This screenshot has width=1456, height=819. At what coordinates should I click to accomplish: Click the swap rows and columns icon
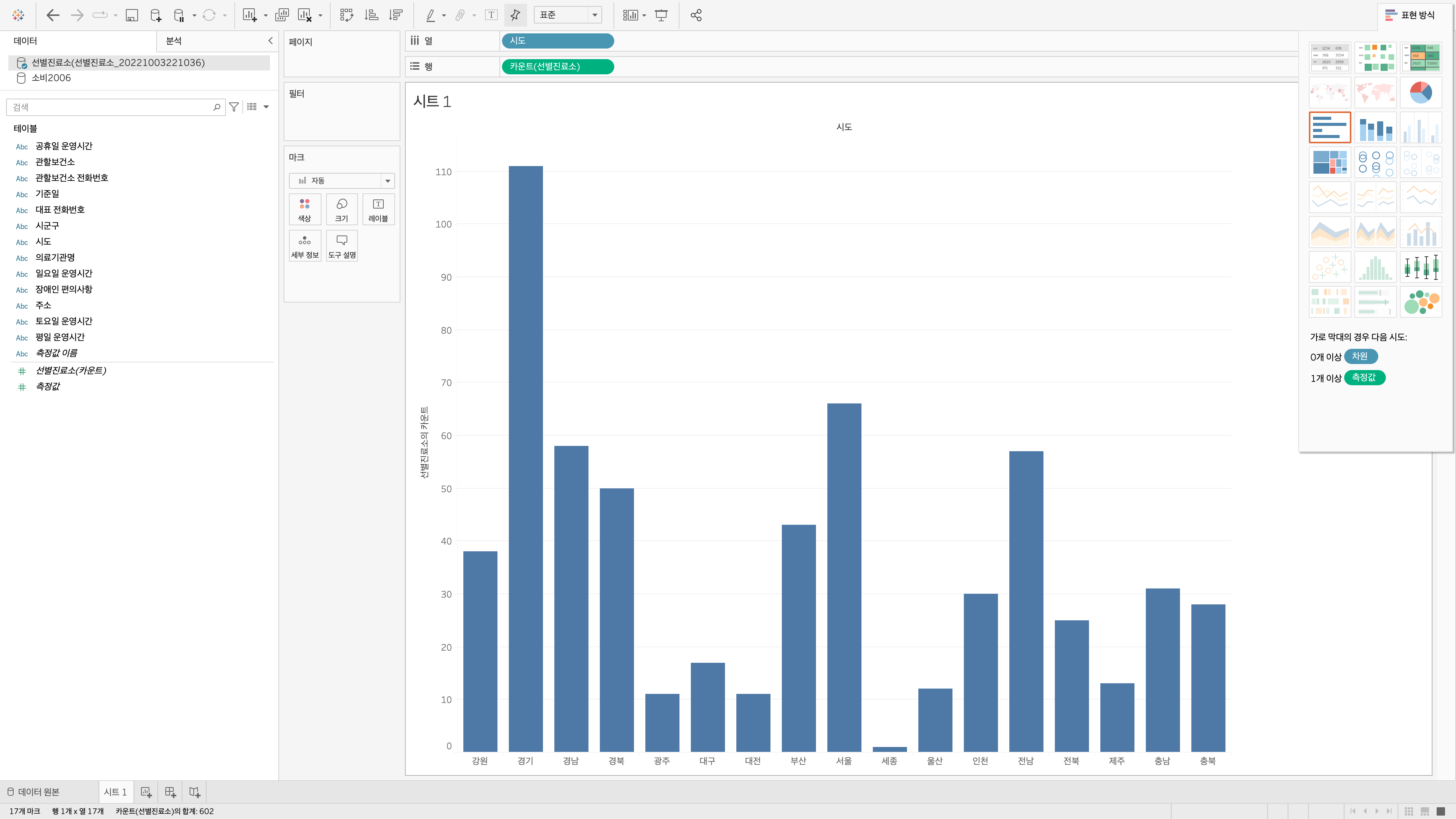point(346,15)
